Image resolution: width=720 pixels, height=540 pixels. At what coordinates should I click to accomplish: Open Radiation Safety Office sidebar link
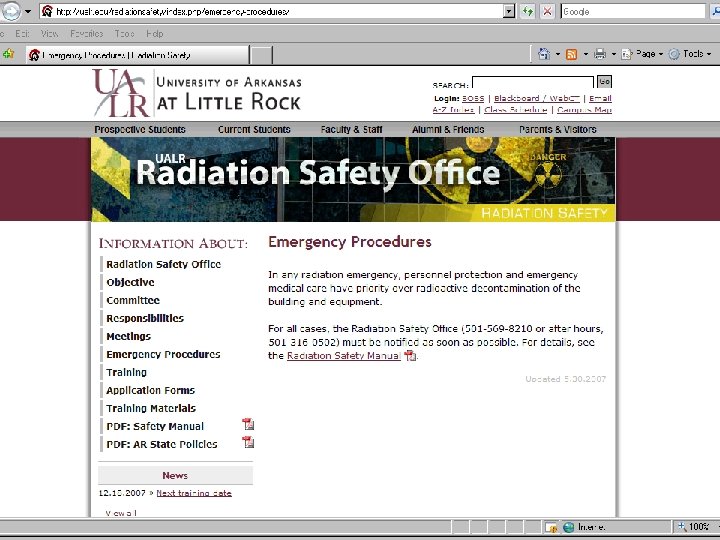pos(163,264)
